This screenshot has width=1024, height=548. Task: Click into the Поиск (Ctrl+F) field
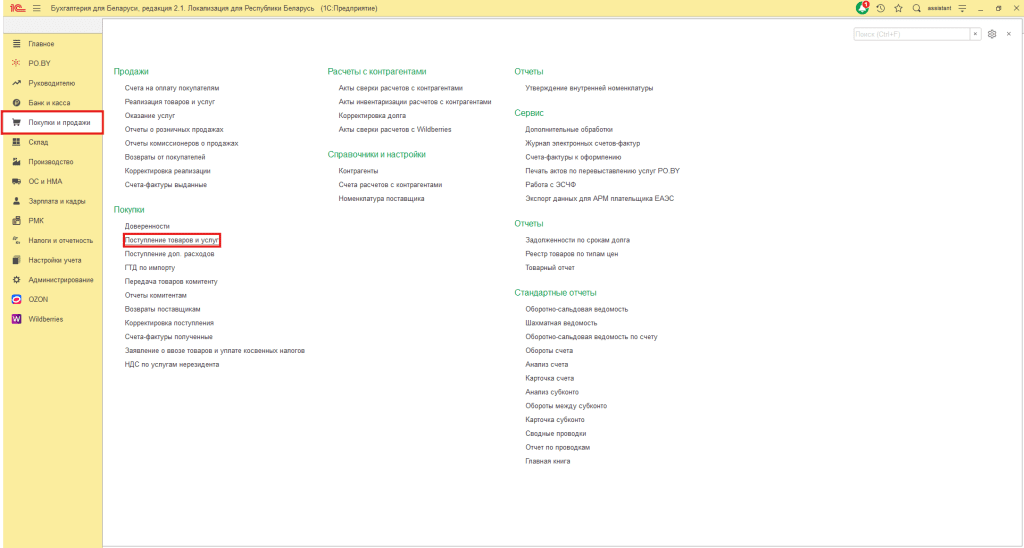click(912, 34)
